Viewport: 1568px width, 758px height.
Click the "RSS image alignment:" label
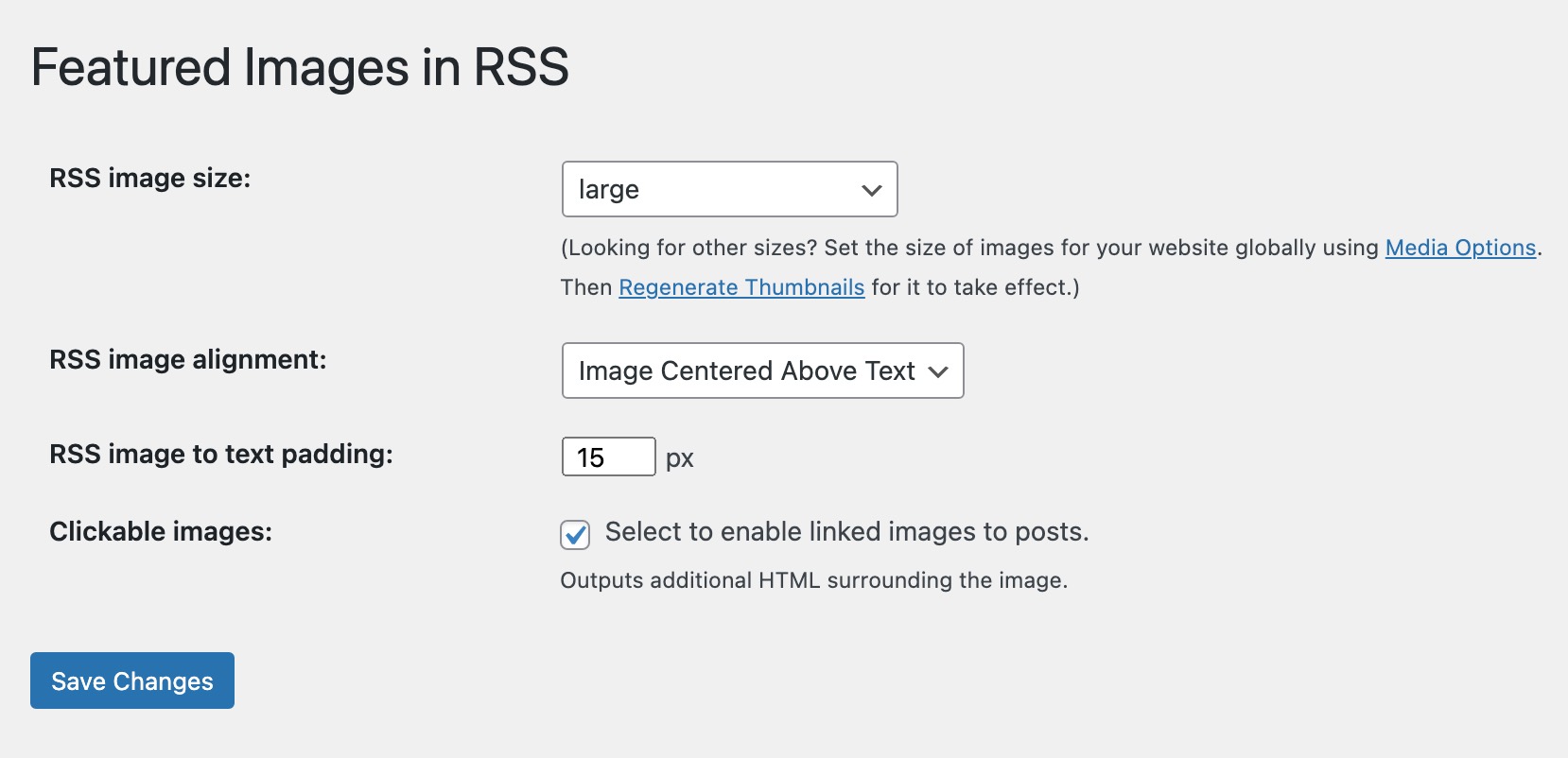tap(188, 359)
